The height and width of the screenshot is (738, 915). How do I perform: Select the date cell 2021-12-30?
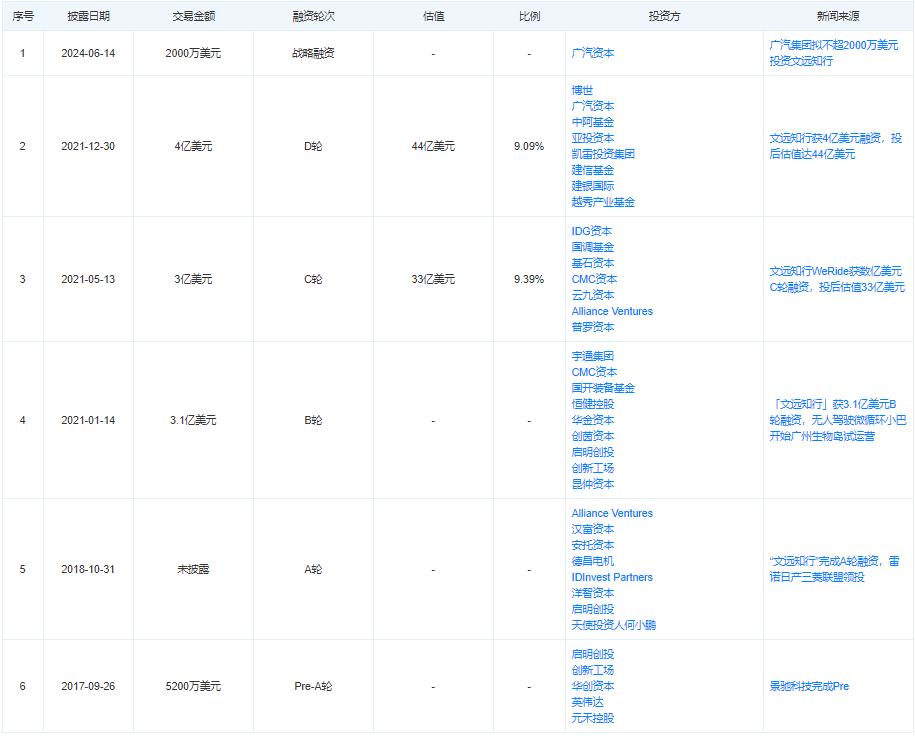click(x=88, y=146)
